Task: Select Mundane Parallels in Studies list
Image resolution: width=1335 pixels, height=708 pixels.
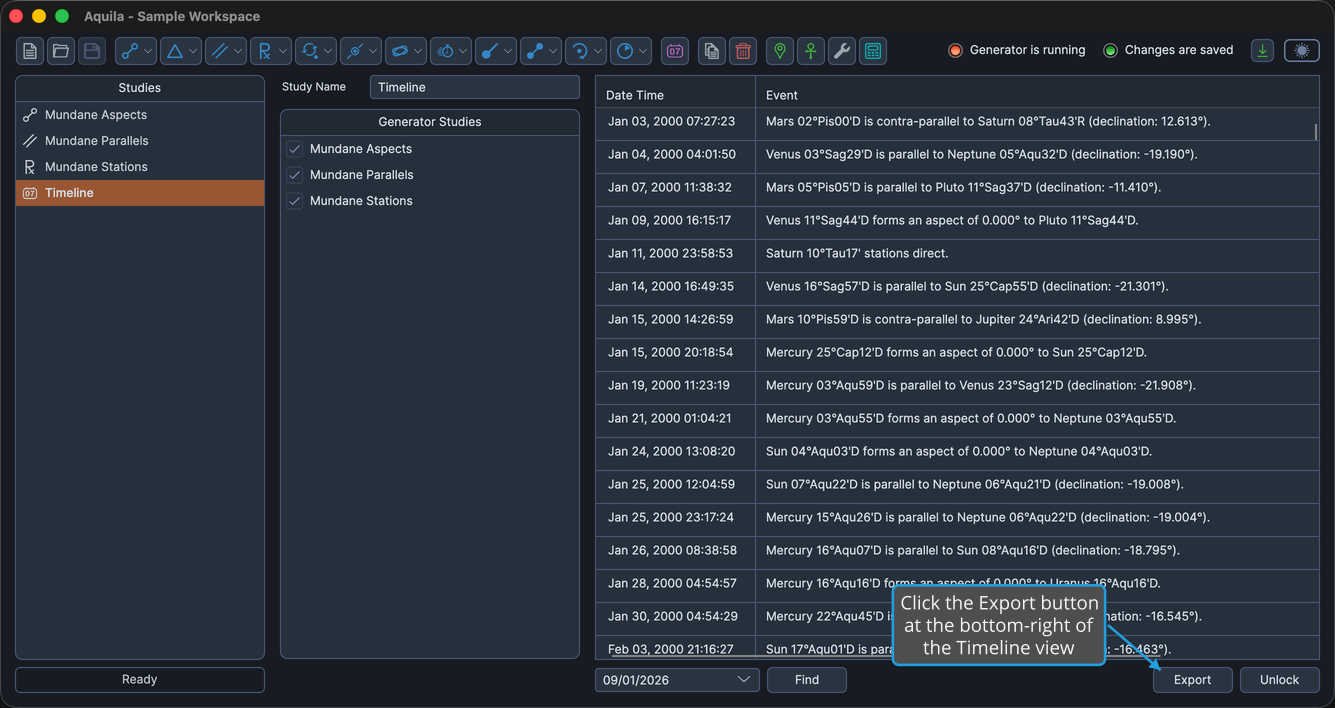Action: coord(140,141)
